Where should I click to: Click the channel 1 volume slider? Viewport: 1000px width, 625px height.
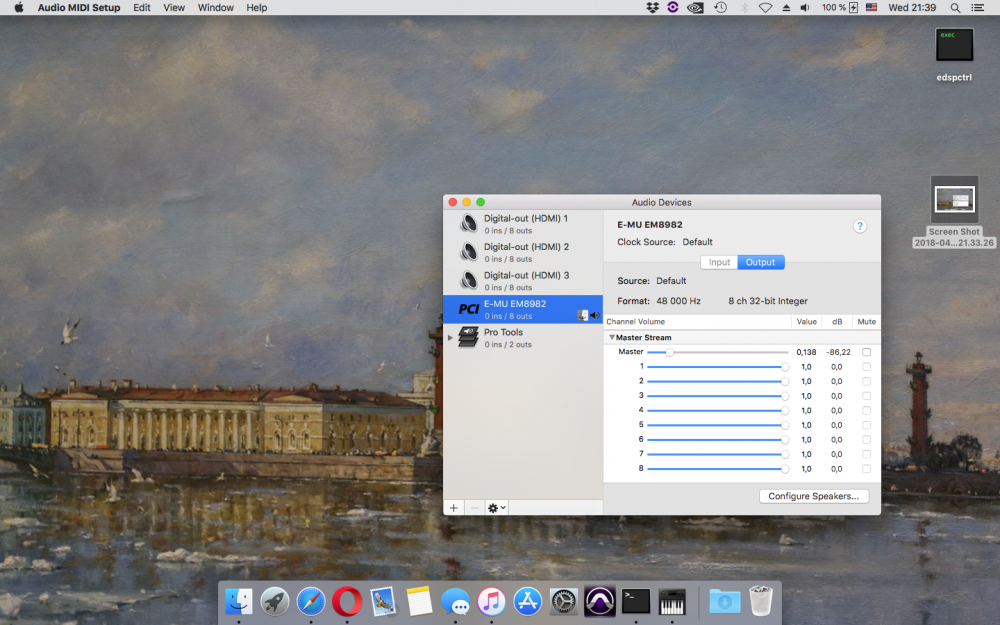tap(717, 367)
